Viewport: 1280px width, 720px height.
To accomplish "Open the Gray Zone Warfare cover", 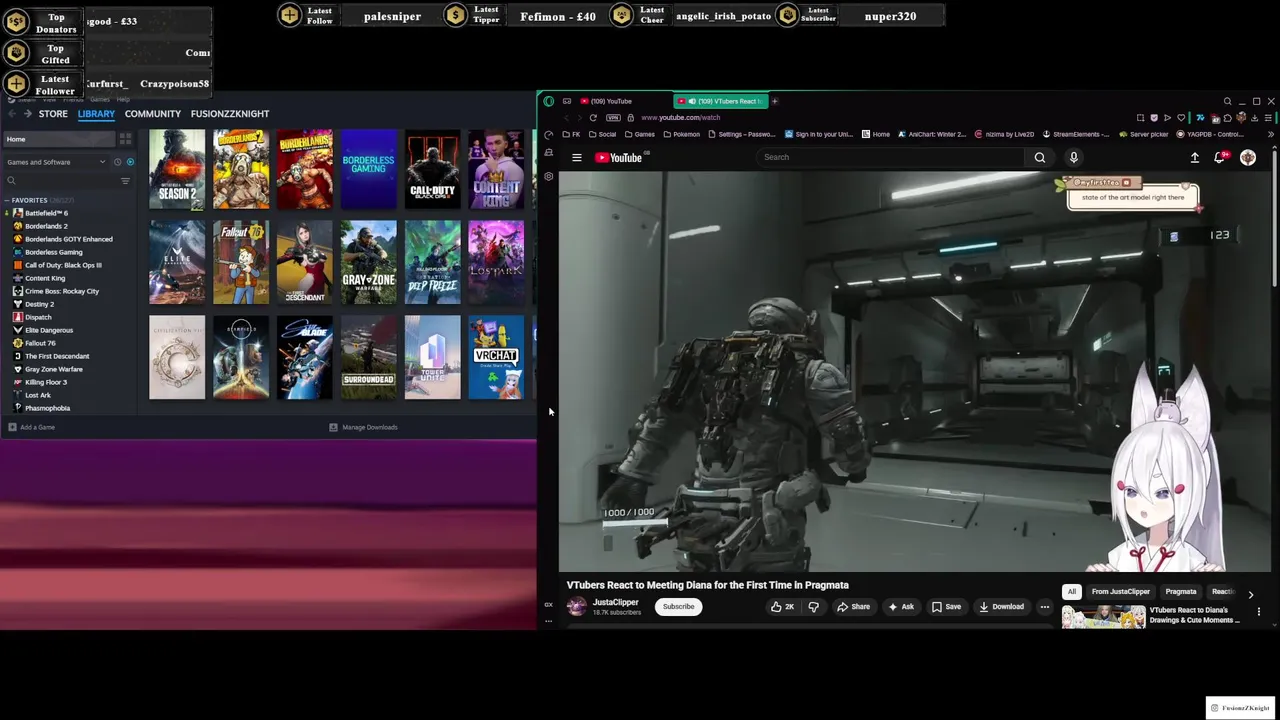I will (368, 262).
